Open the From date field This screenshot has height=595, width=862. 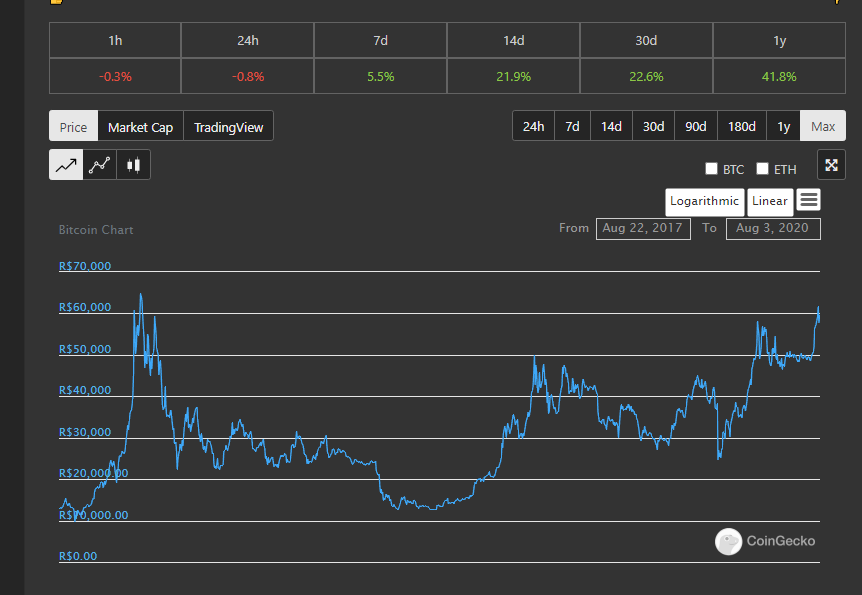pos(643,228)
